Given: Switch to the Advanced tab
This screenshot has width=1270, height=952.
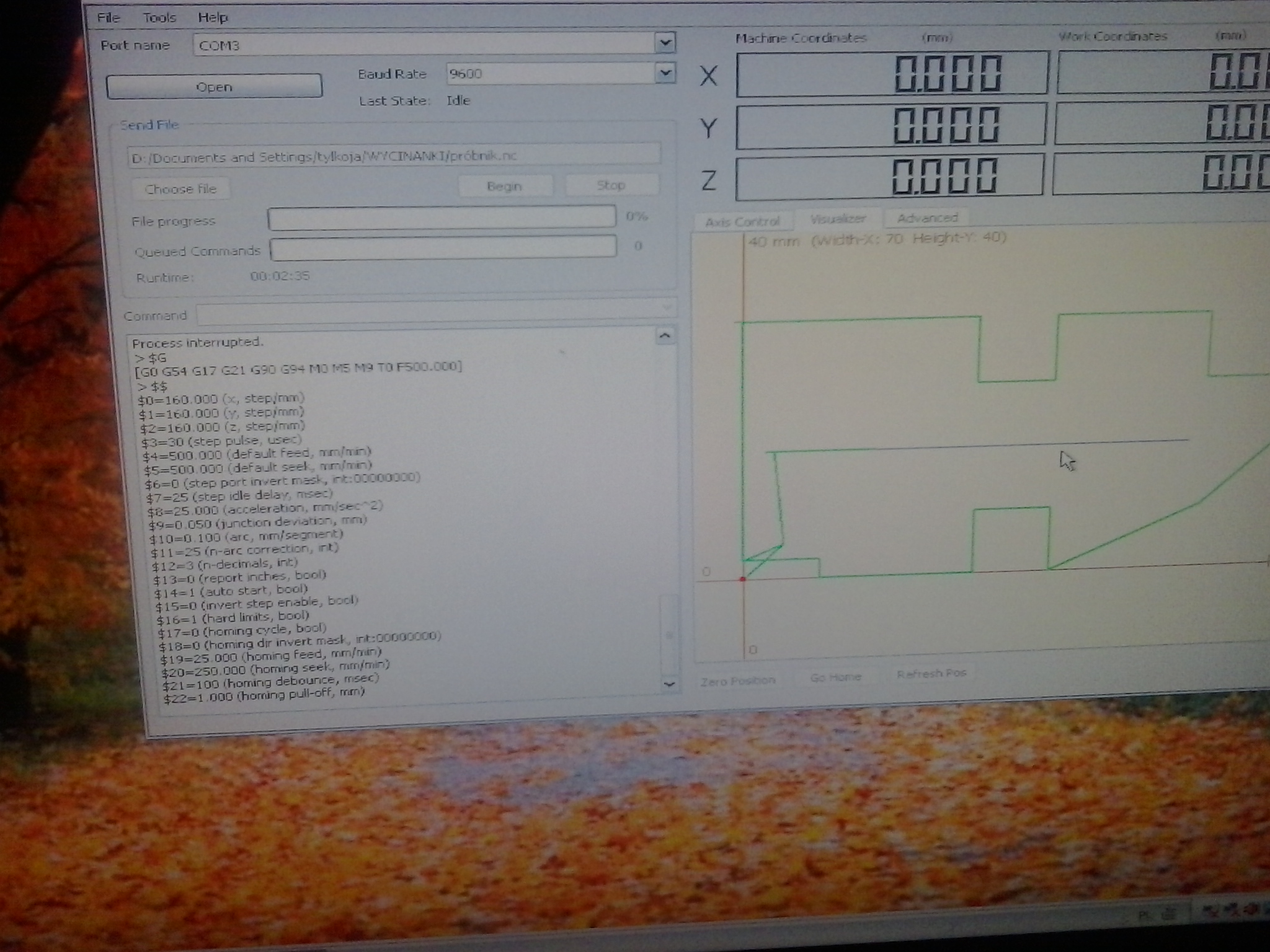Looking at the screenshot, I should 927,218.
